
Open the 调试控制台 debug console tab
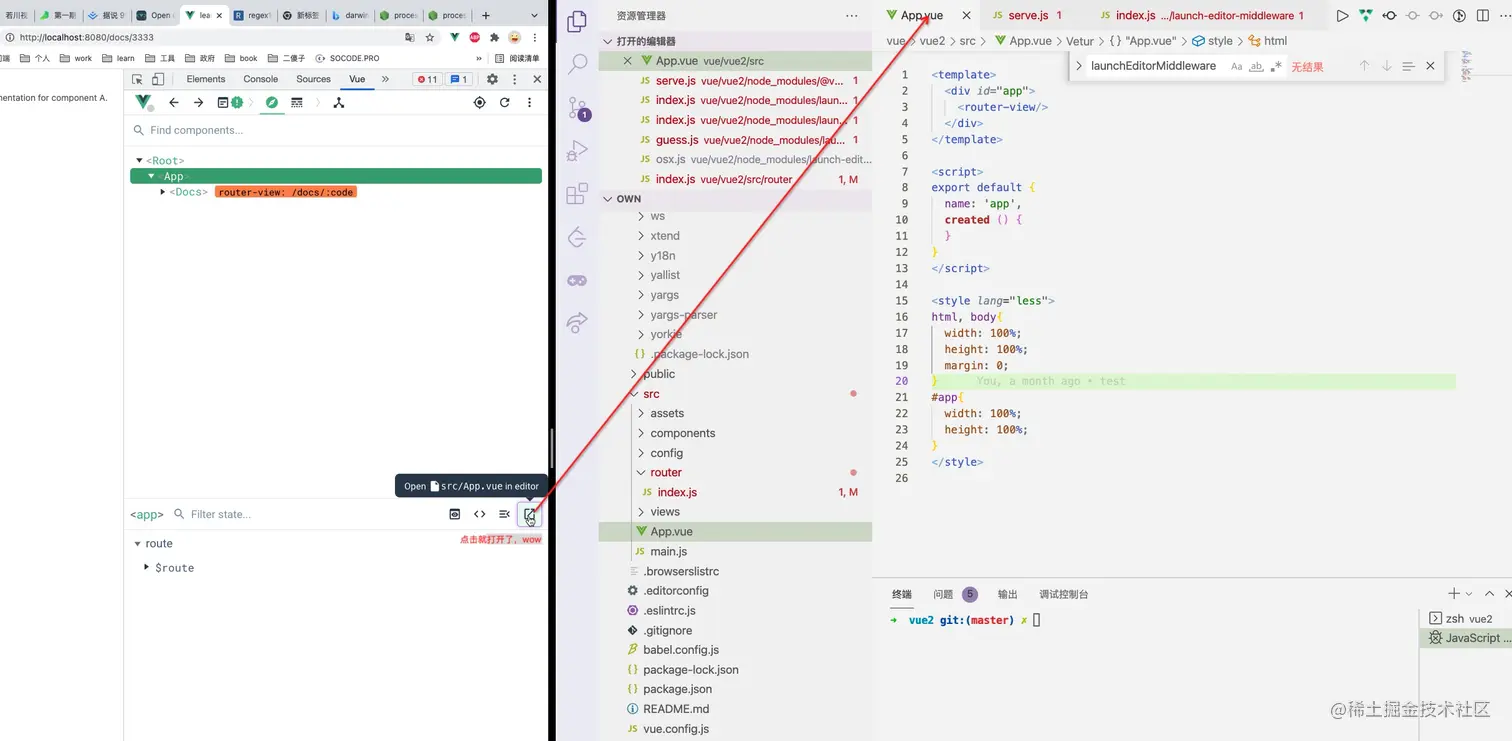click(x=1064, y=594)
